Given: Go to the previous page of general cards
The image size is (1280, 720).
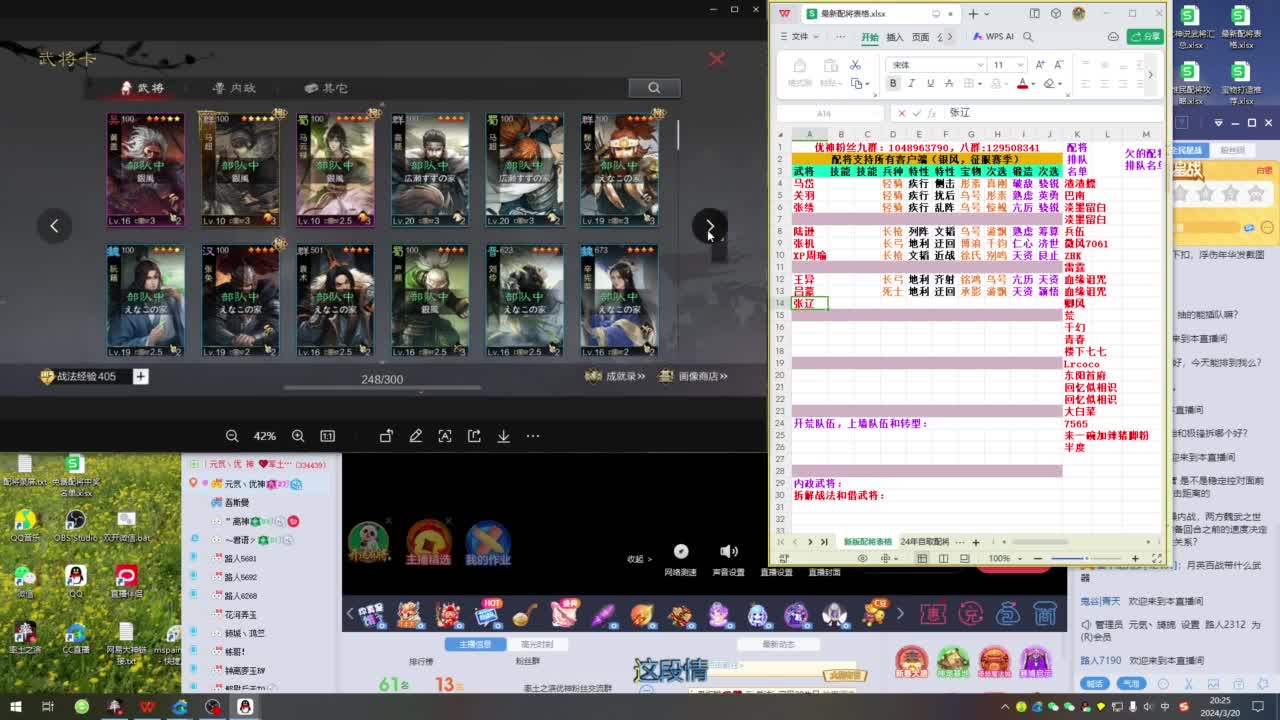Looking at the screenshot, I should [54, 226].
